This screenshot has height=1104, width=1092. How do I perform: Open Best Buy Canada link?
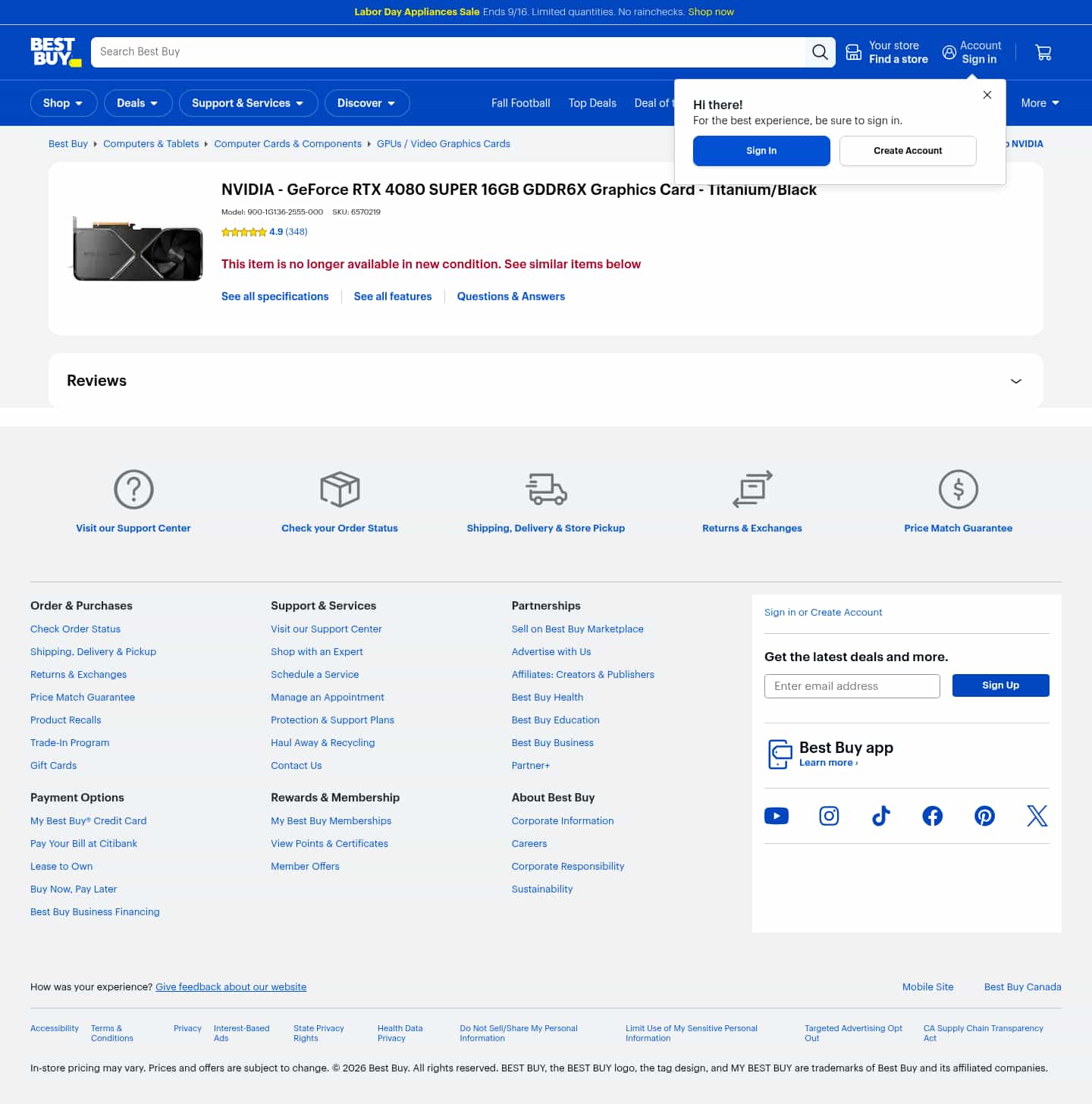[1023, 987]
